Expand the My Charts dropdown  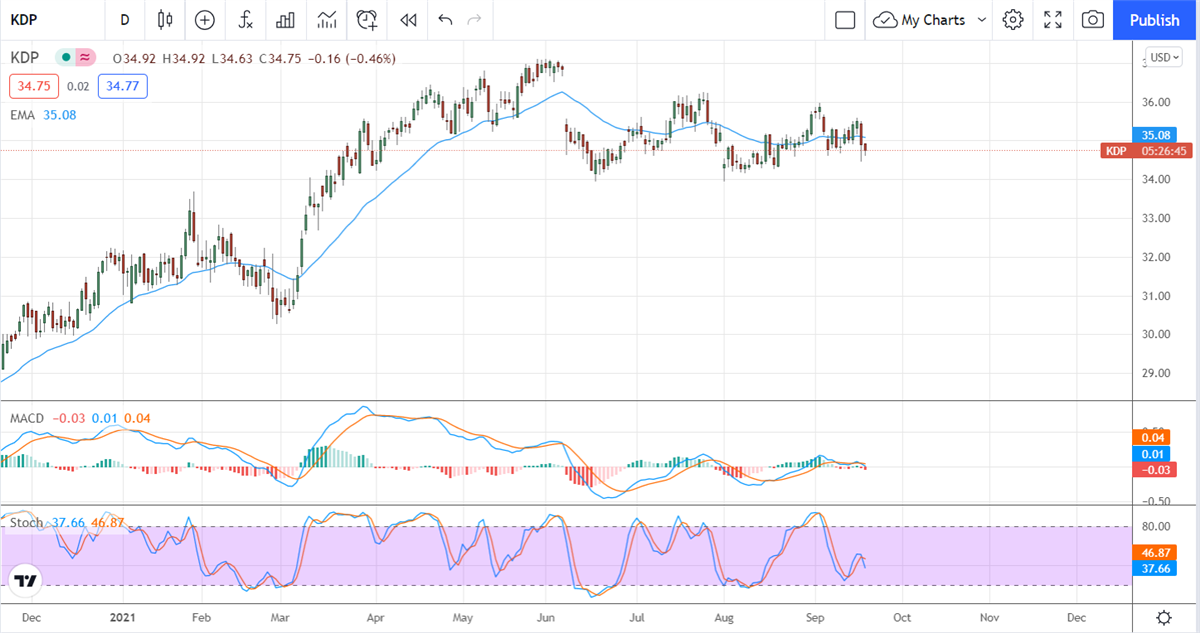click(x=981, y=20)
